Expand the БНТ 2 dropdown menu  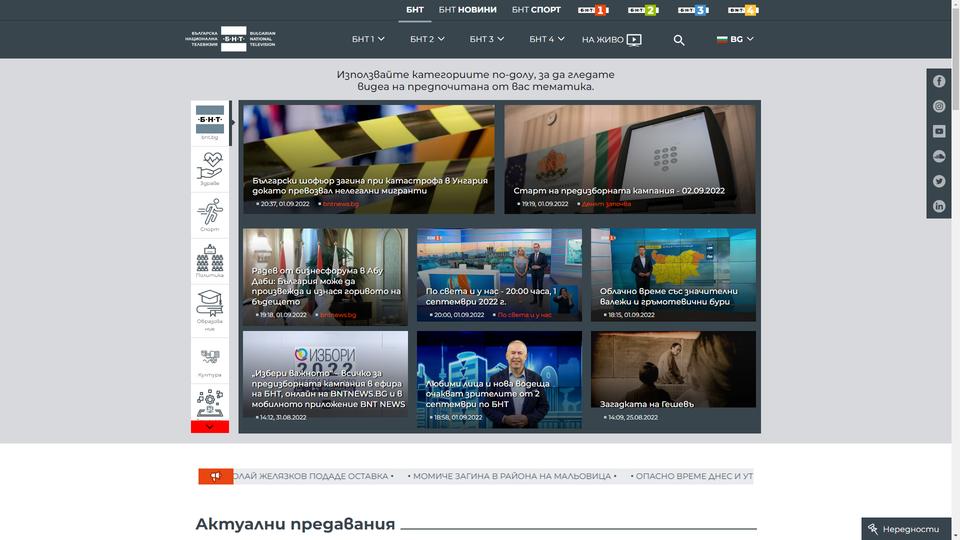coord(427,39)
